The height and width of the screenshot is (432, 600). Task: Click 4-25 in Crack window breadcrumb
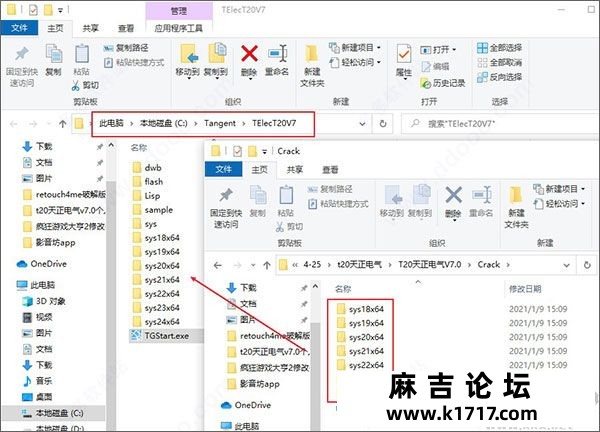(x=312, y=264)
